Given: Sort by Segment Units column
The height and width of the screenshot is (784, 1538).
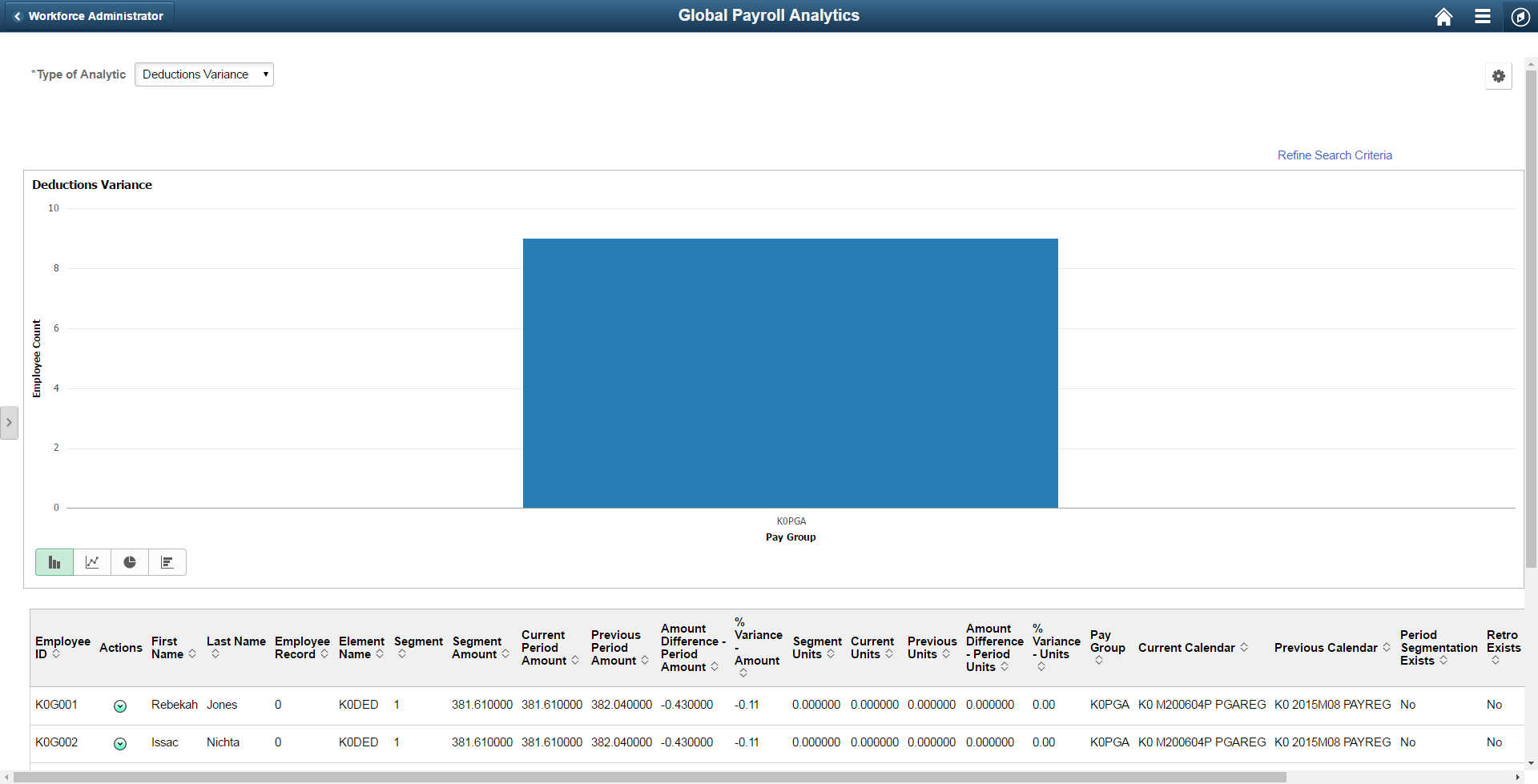Looking at the screenshot, I should coord(816,647).
